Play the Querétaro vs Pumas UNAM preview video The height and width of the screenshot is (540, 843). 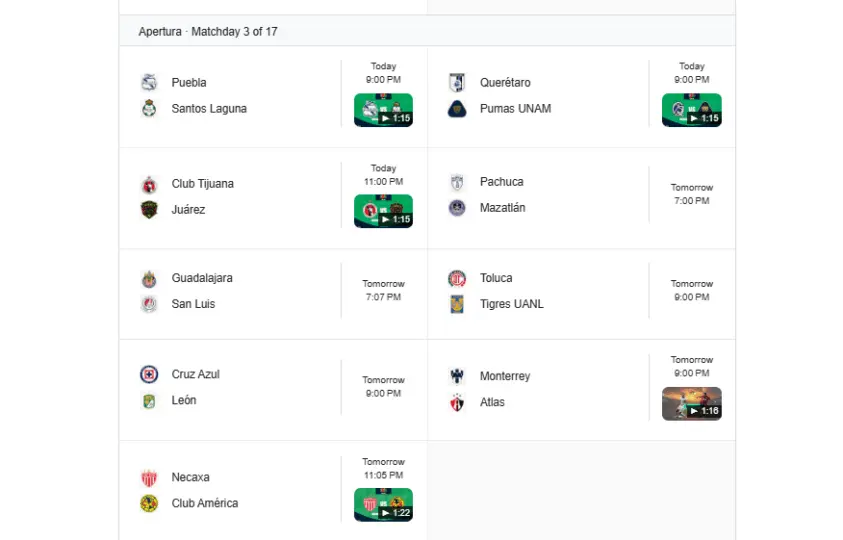(691, 110)
